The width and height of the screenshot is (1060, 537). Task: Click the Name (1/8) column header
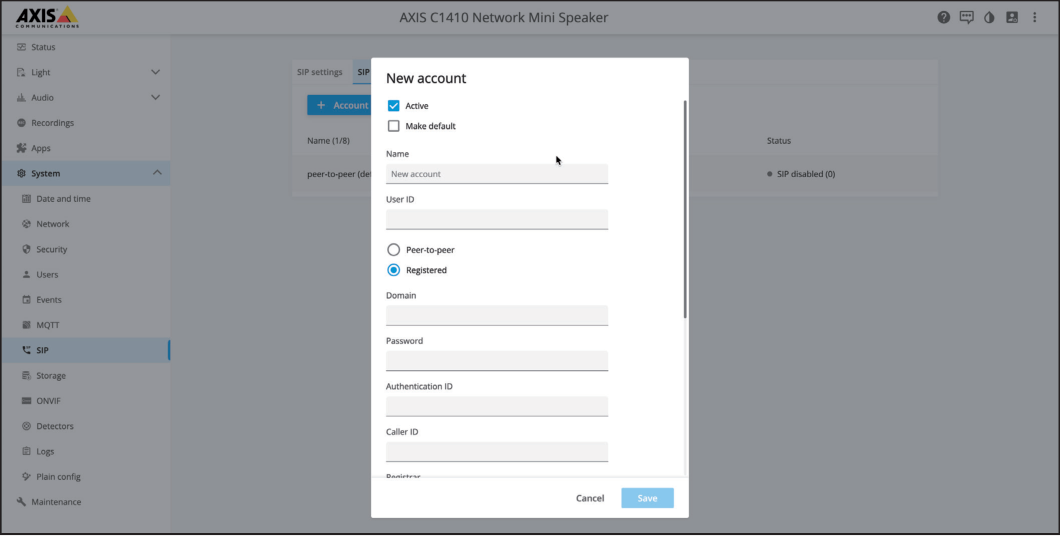point(329,141)
